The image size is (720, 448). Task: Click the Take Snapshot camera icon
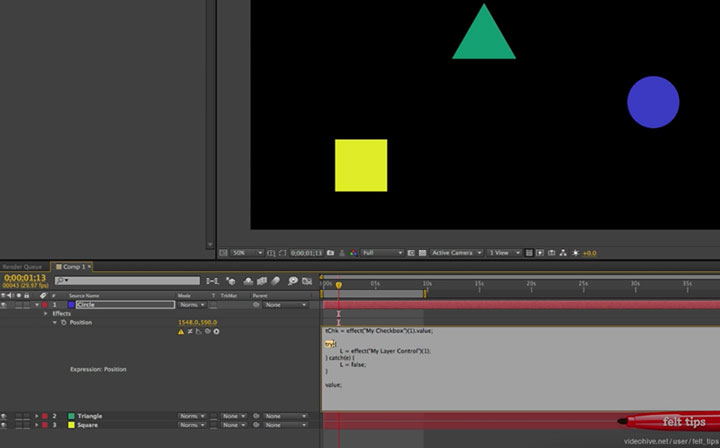330,253
